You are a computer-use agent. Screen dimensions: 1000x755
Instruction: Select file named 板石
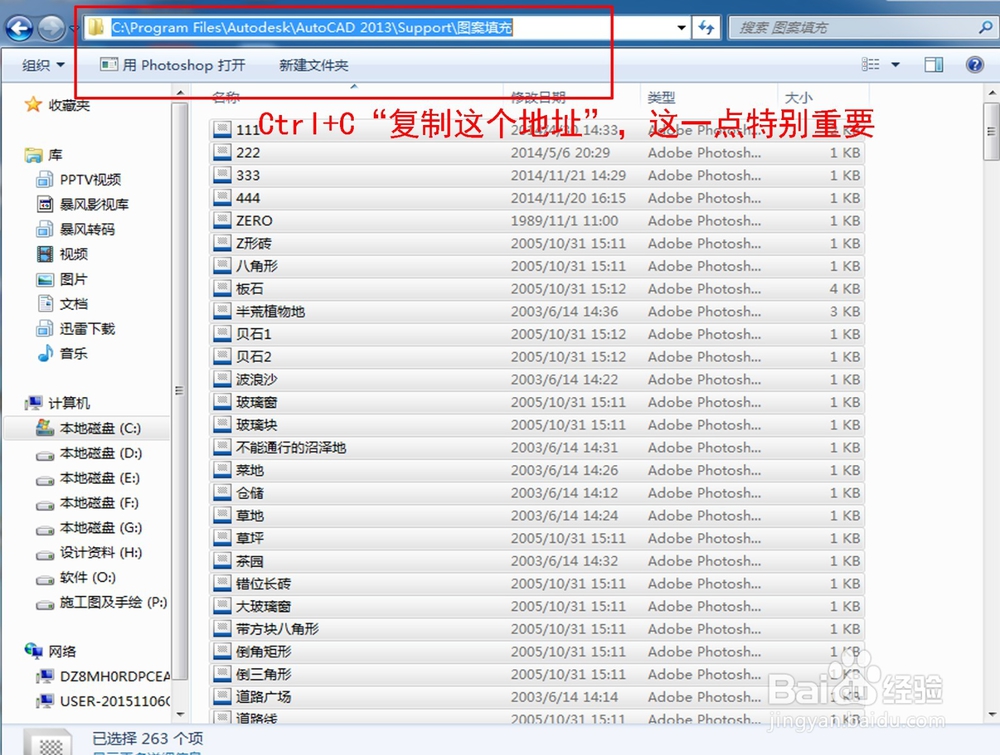point(537,289)
